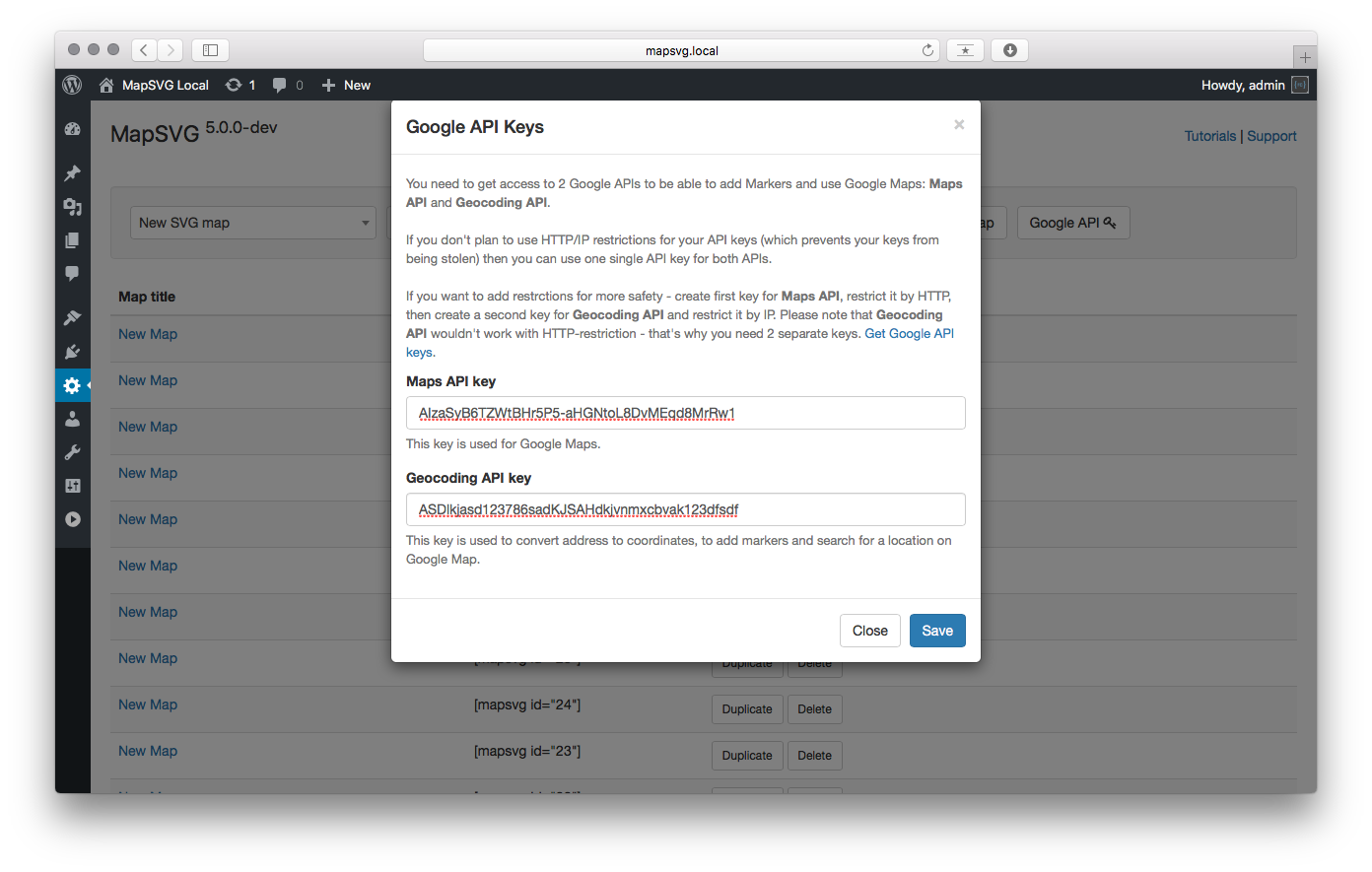
Task: Save the Google API keys
Action: [x=937, y=631]
